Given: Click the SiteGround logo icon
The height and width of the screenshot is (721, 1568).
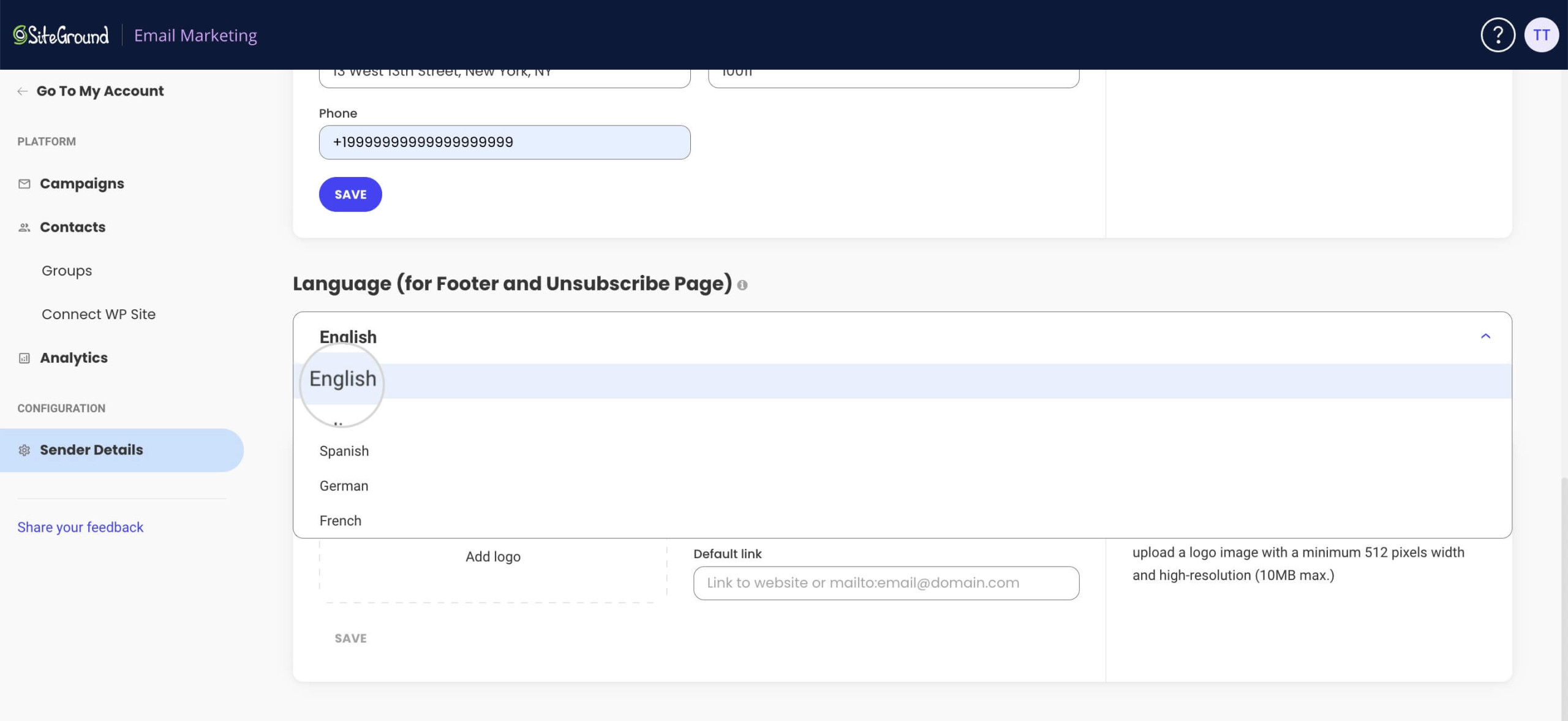Looking at the screenshot, I should pos(18,34).
